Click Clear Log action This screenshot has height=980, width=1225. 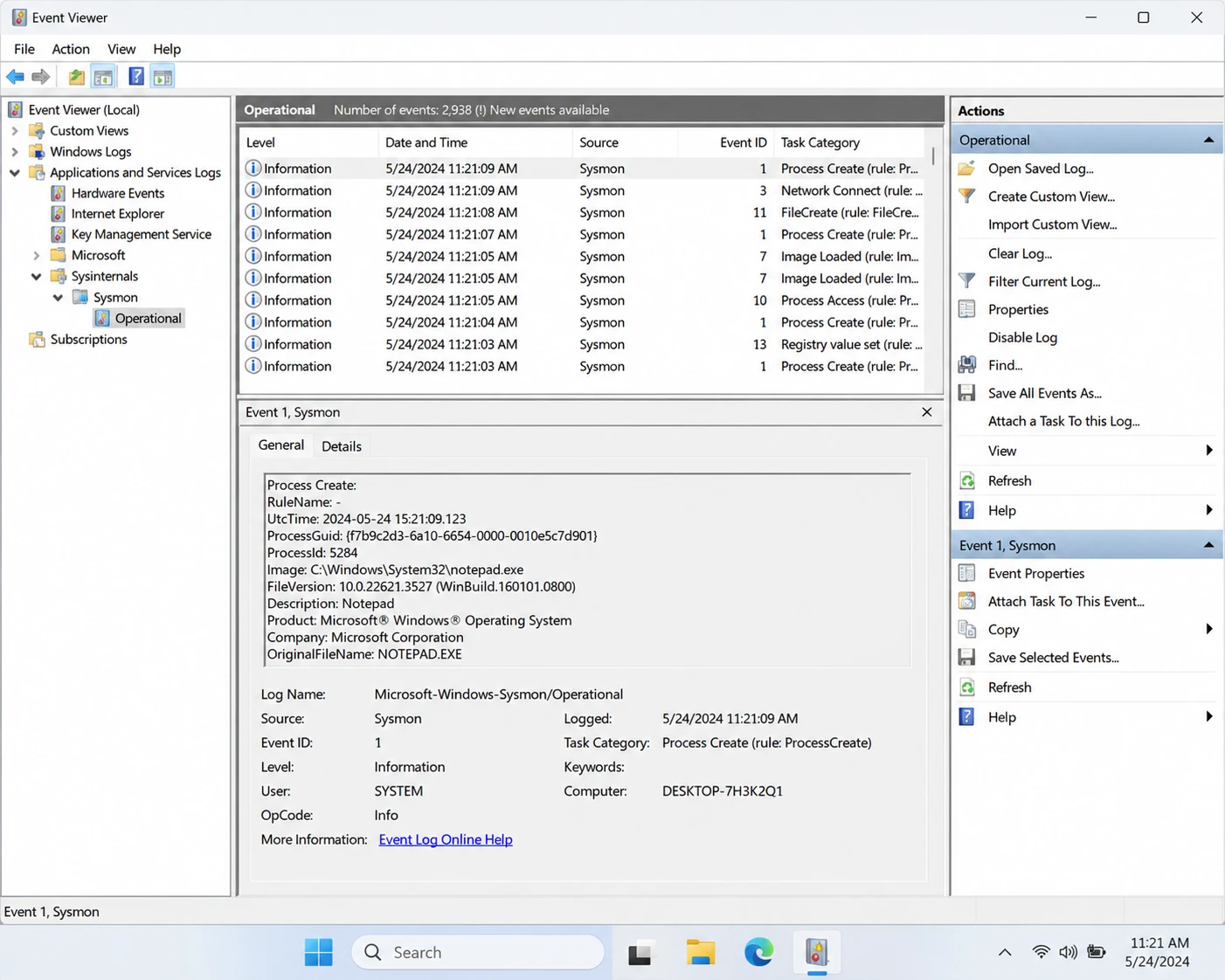click(1020, 253)
